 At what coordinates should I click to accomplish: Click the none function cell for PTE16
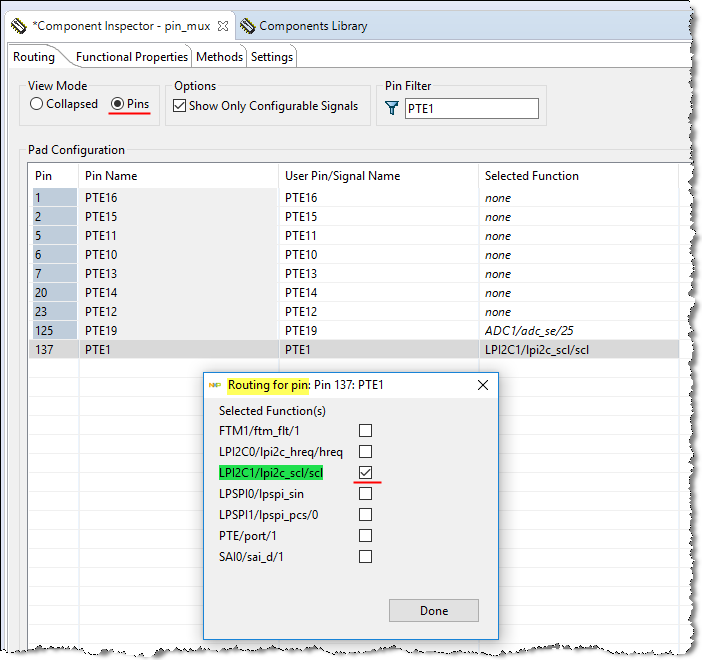[579, 197]
